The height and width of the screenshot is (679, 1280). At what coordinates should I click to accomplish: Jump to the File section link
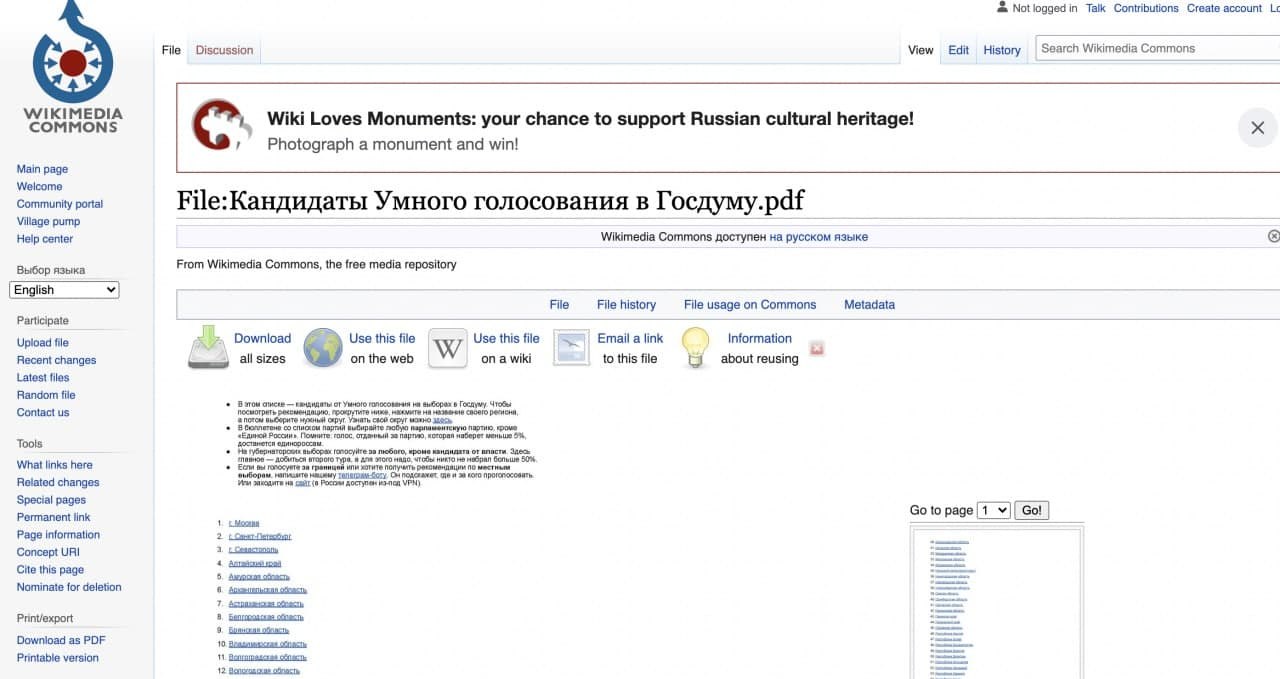pyautogui.click(x=559, y=305)
